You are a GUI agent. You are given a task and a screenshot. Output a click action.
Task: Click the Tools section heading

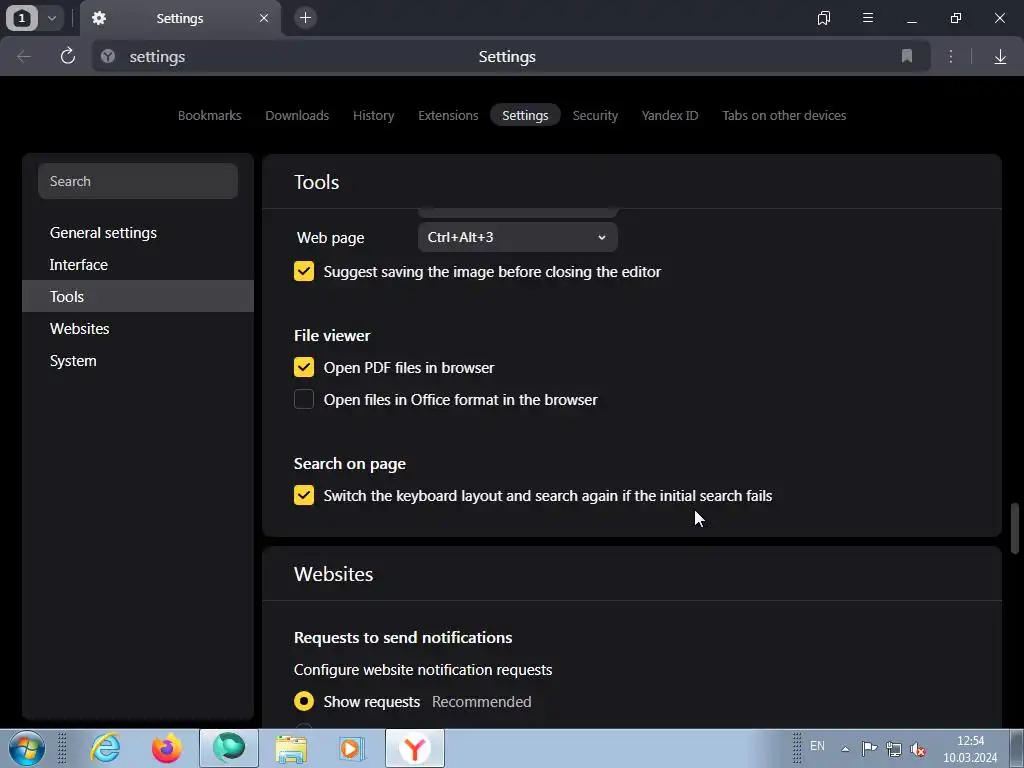pyautogui.click(x=317, y=182)
